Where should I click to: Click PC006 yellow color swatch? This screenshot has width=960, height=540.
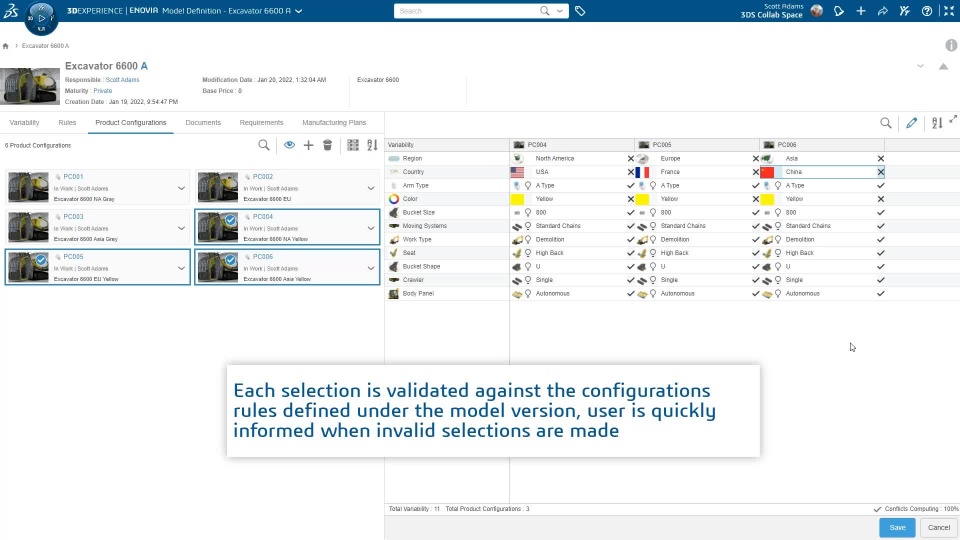[767, 199]
